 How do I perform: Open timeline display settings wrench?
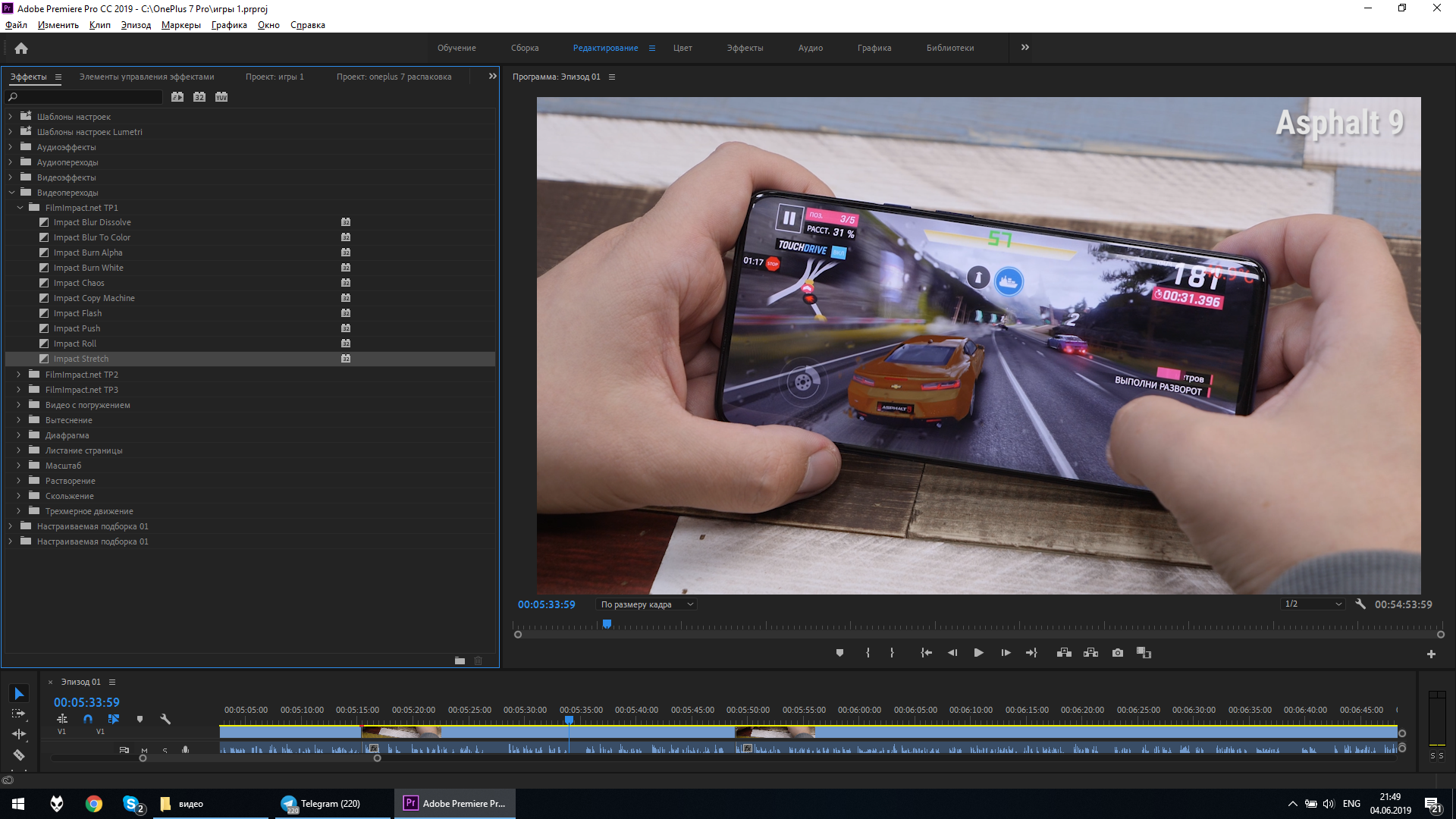click(x=165, y=719)
